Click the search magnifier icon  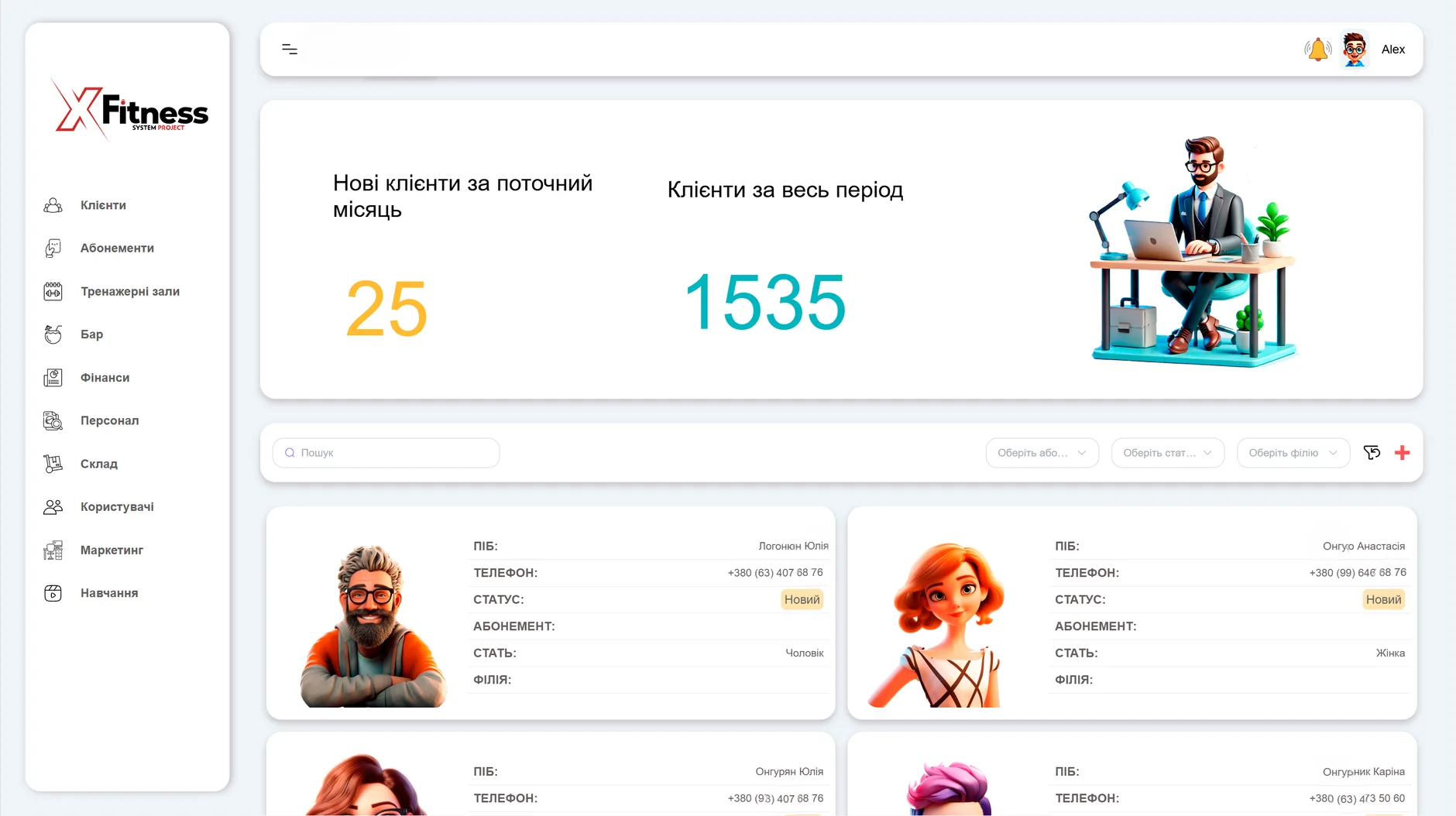[290, 453]
